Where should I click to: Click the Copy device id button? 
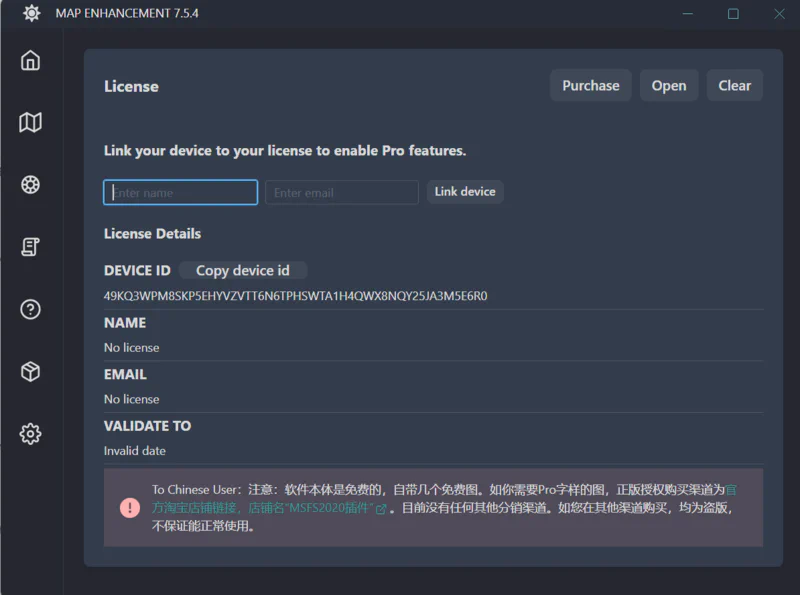coord(242,270)
